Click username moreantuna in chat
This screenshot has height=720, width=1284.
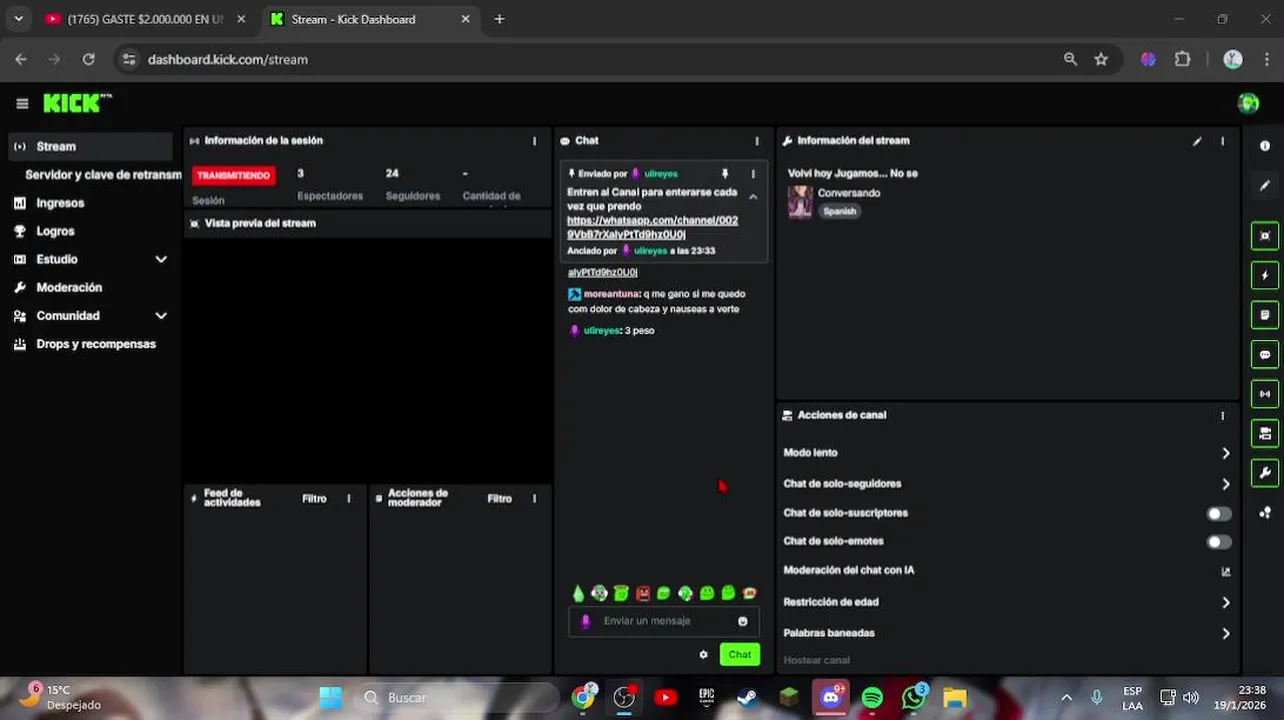coord(612,294)
